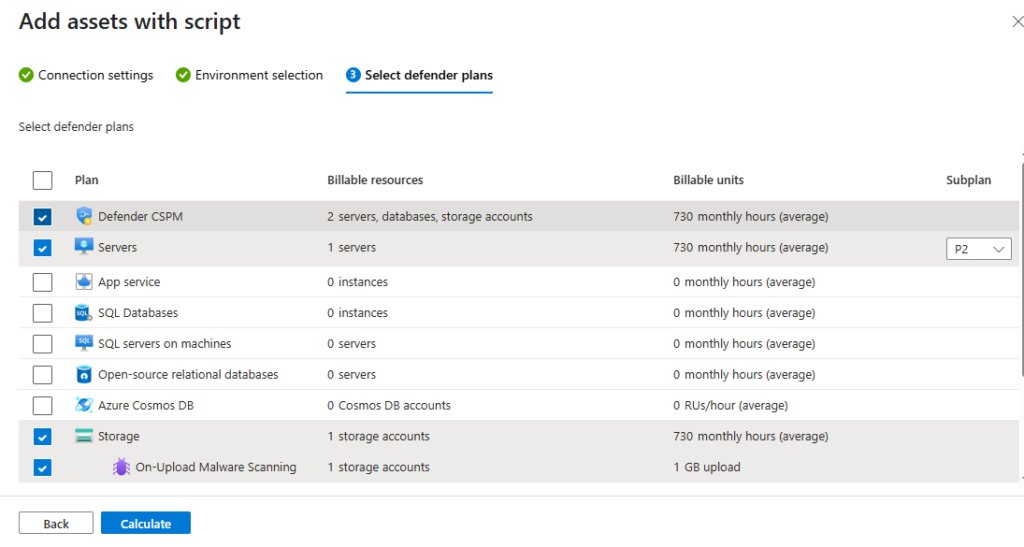Viewport: 1024px width, 547px height.
Task: Click the Billable units column header
Action: tap(708, 180)
